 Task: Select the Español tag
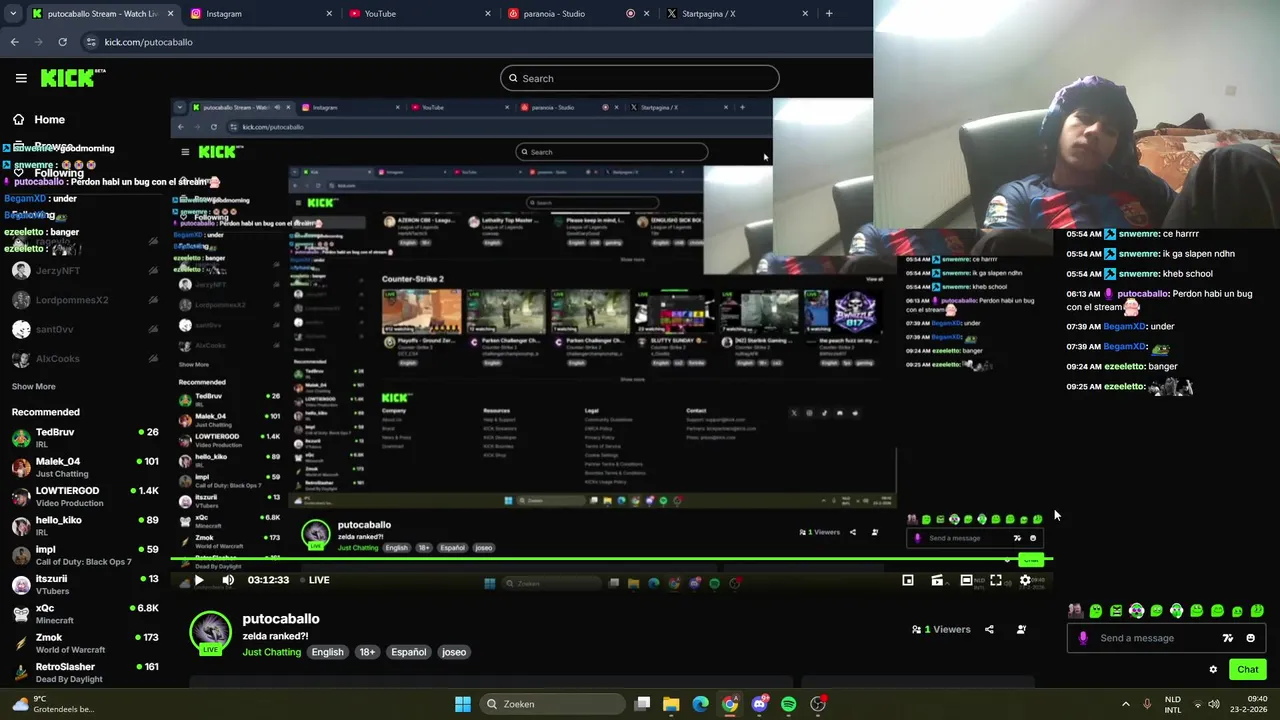[x=409, y=652]
